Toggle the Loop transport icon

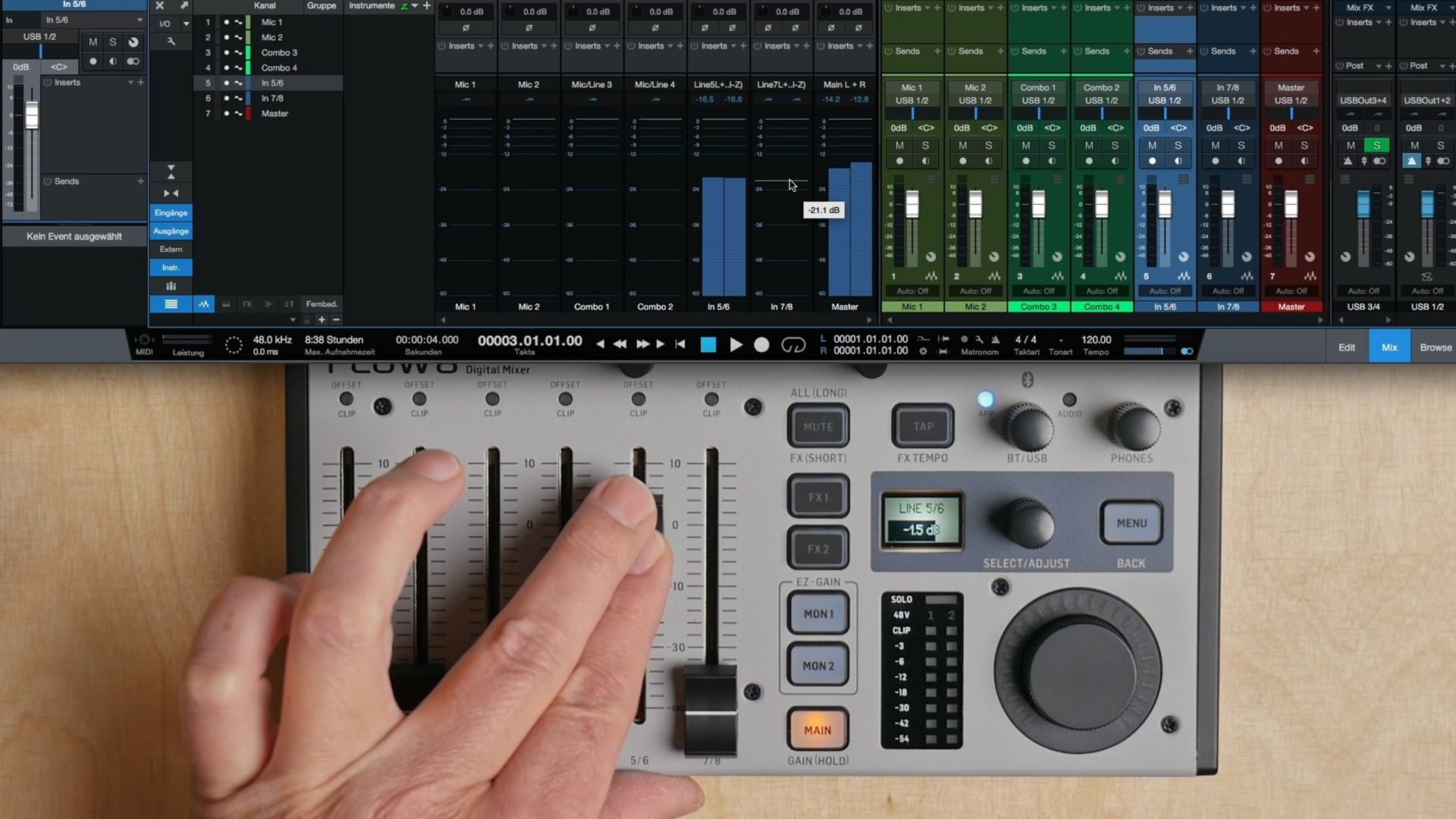click(793, 345)
